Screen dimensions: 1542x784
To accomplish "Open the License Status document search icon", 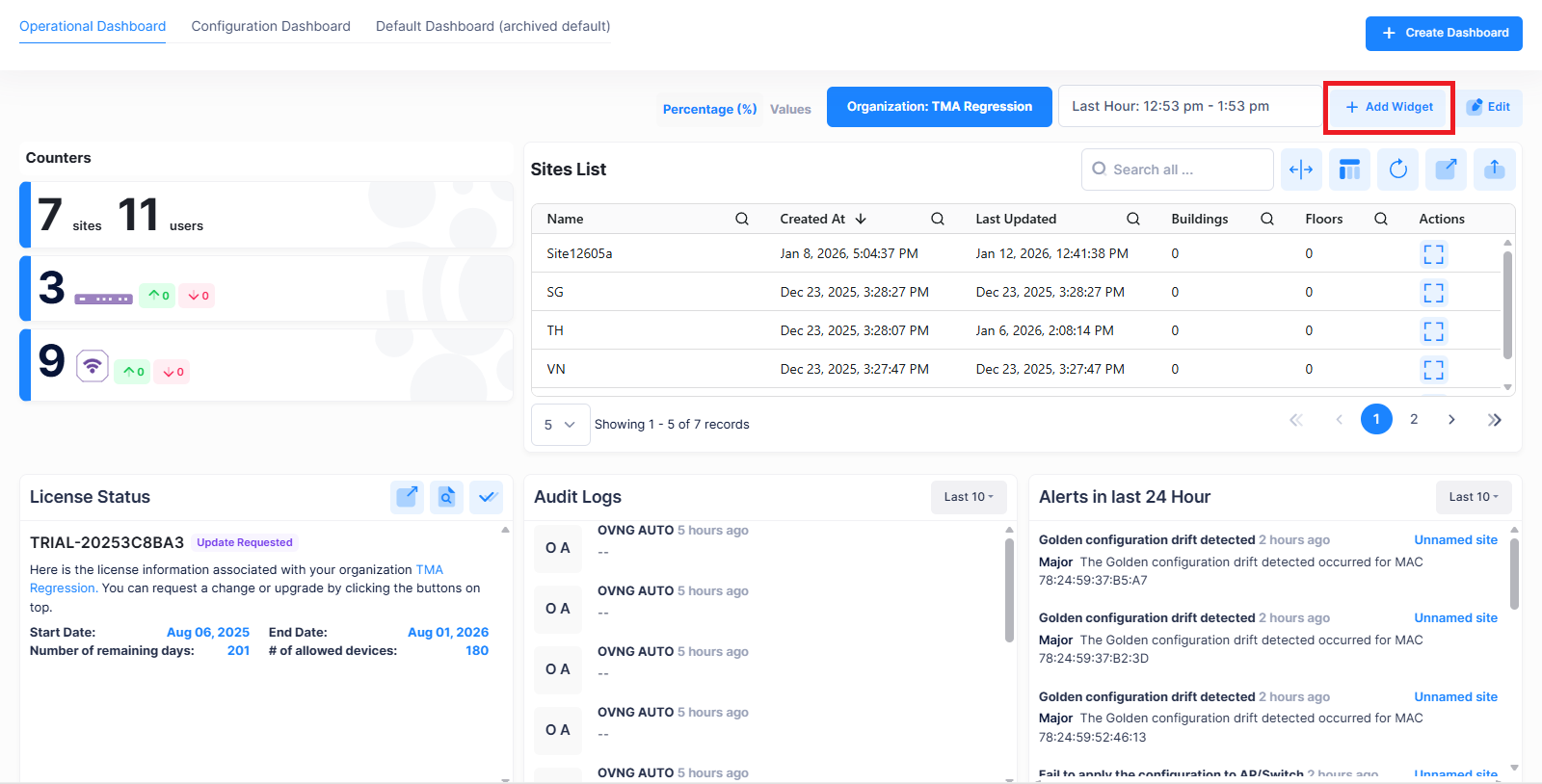I will [x=446, y=497].
